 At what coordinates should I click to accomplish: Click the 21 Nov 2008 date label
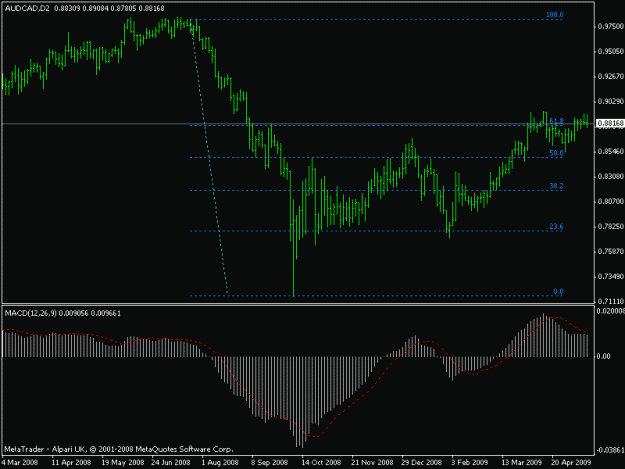372,463
